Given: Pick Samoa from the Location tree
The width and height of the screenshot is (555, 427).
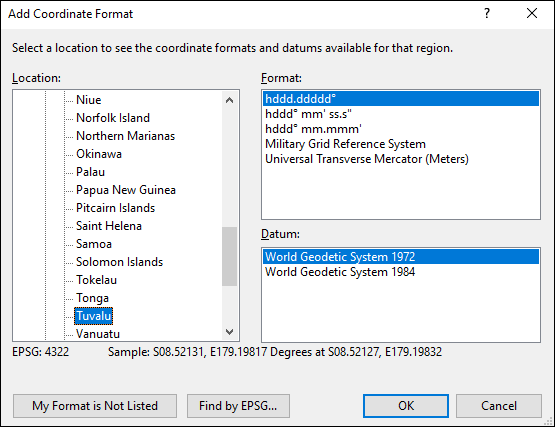Looking at the screenshot, I should coord(94,244).
